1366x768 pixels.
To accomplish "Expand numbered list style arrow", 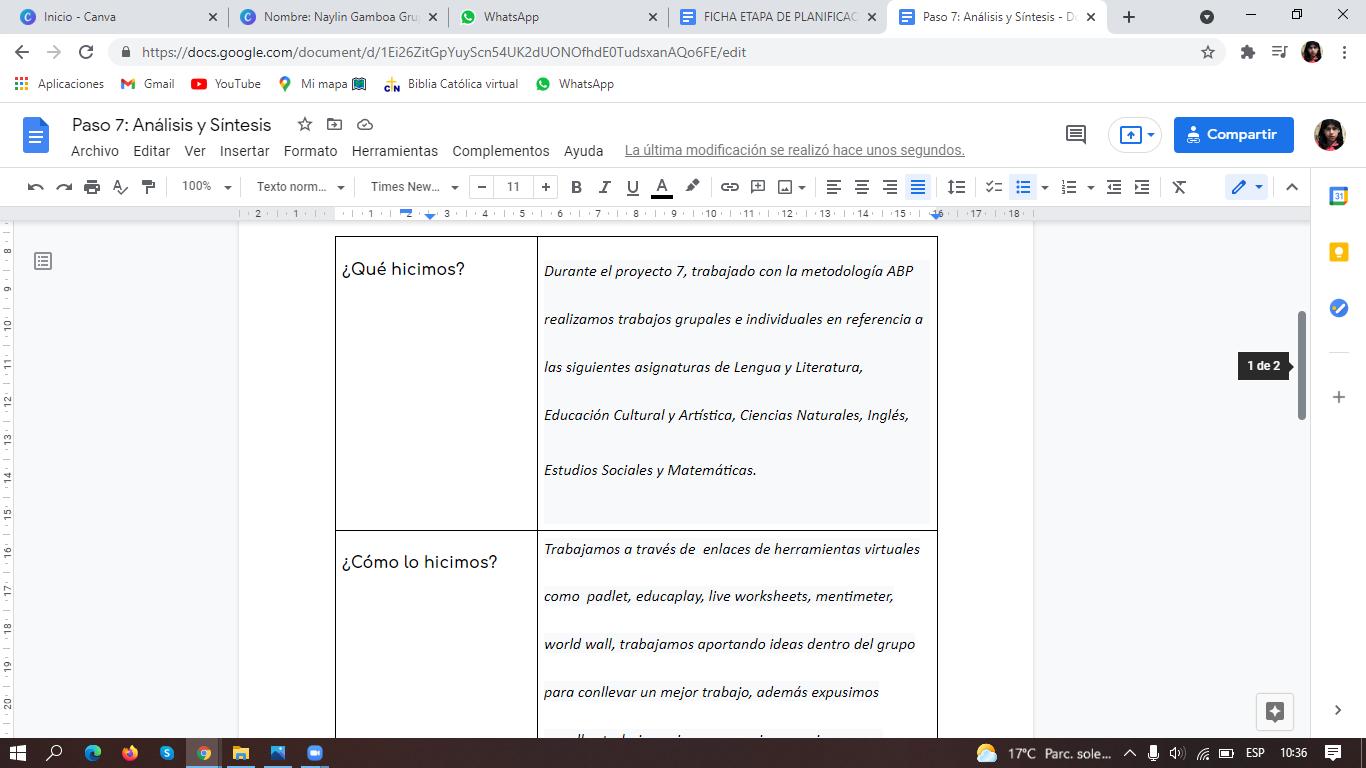I will pos(1090,188).
